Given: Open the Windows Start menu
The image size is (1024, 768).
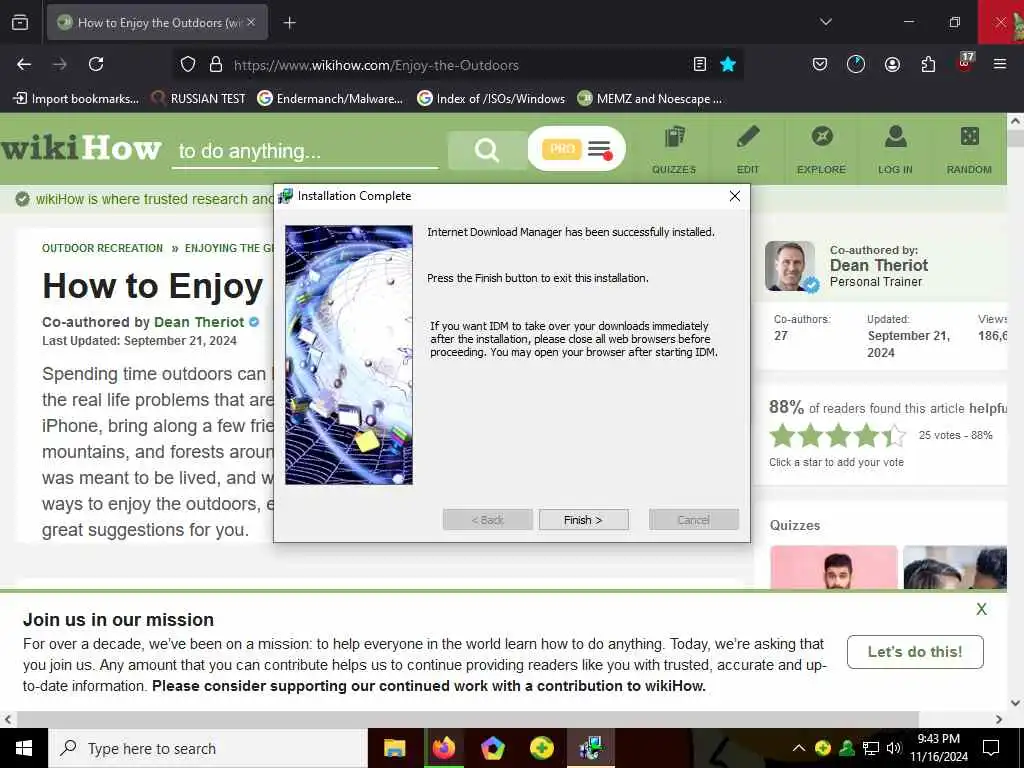Looking at the screenshot, I should 24,748.
